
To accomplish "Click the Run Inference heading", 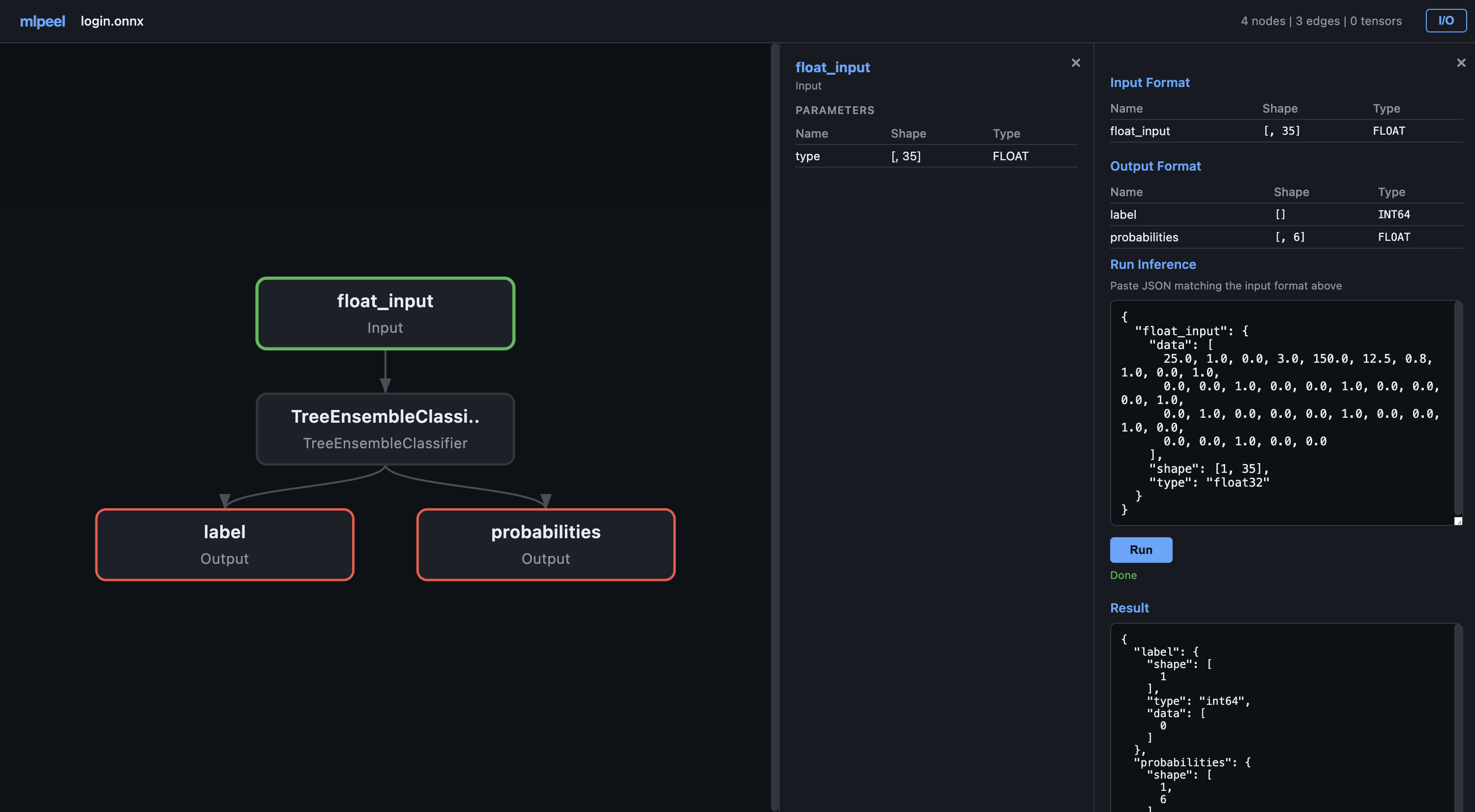I will tap(1152, 264).
